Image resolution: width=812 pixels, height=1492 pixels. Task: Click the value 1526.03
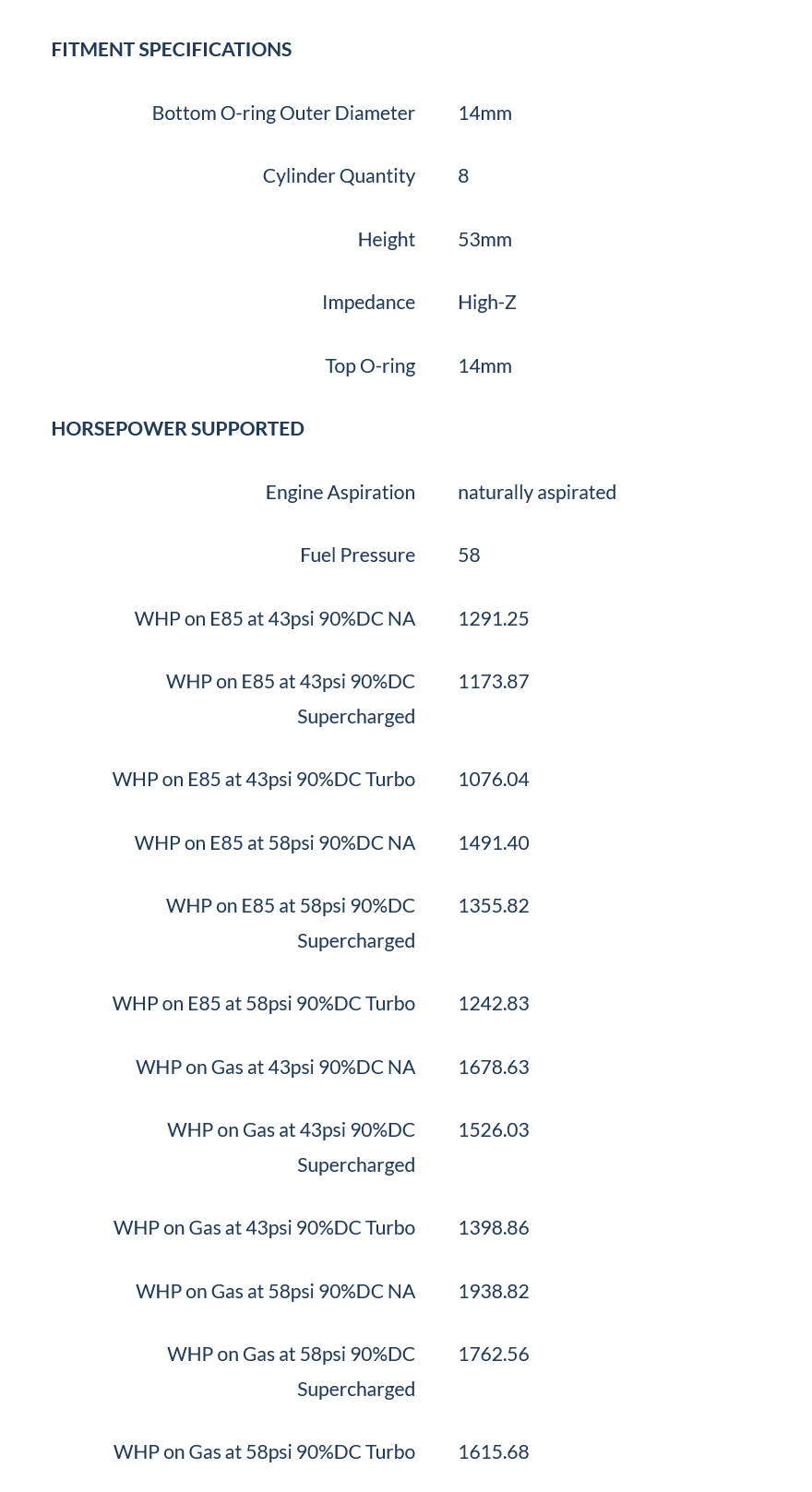tap(494, 1130)
